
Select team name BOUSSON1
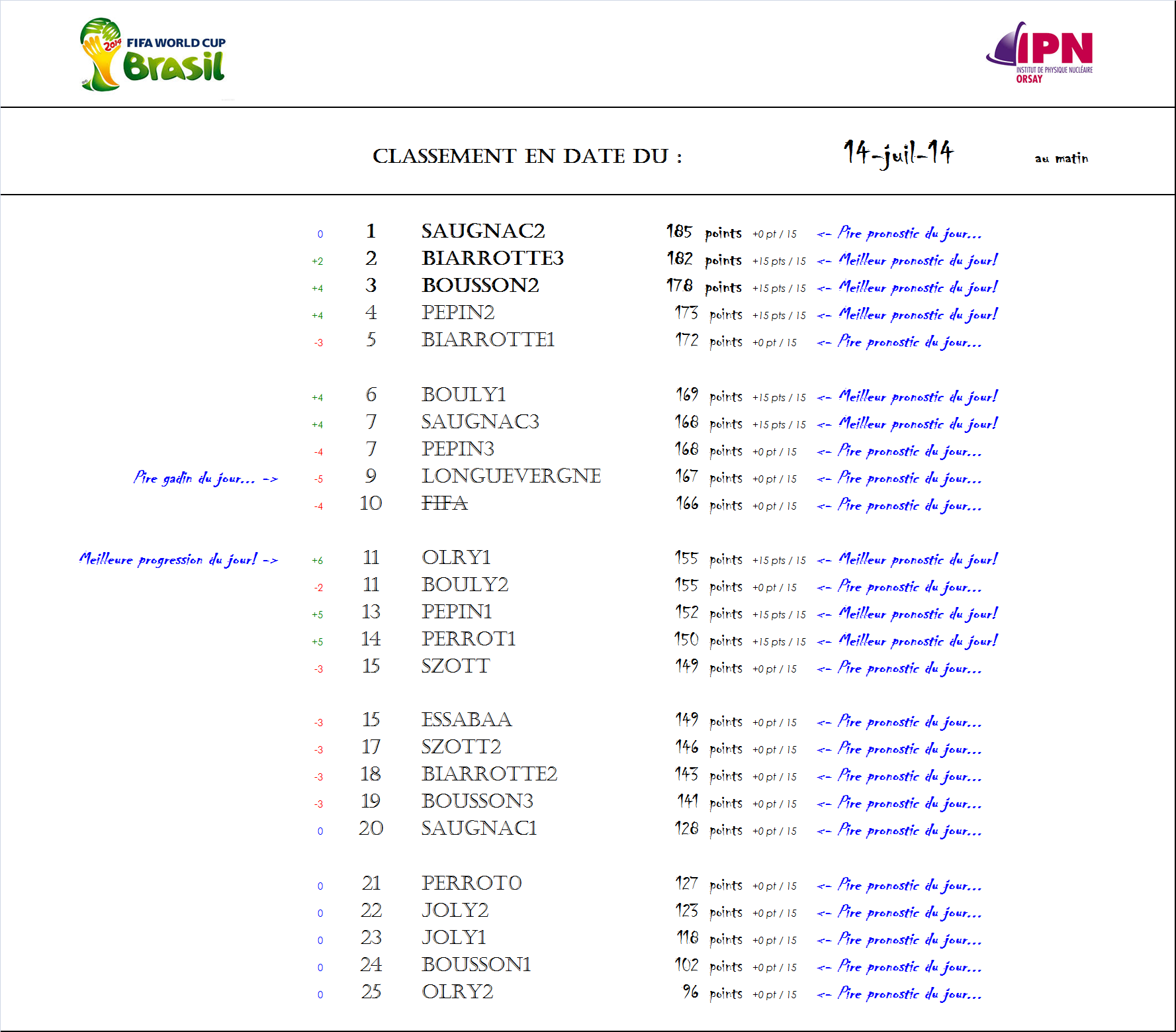pos(476,964)
